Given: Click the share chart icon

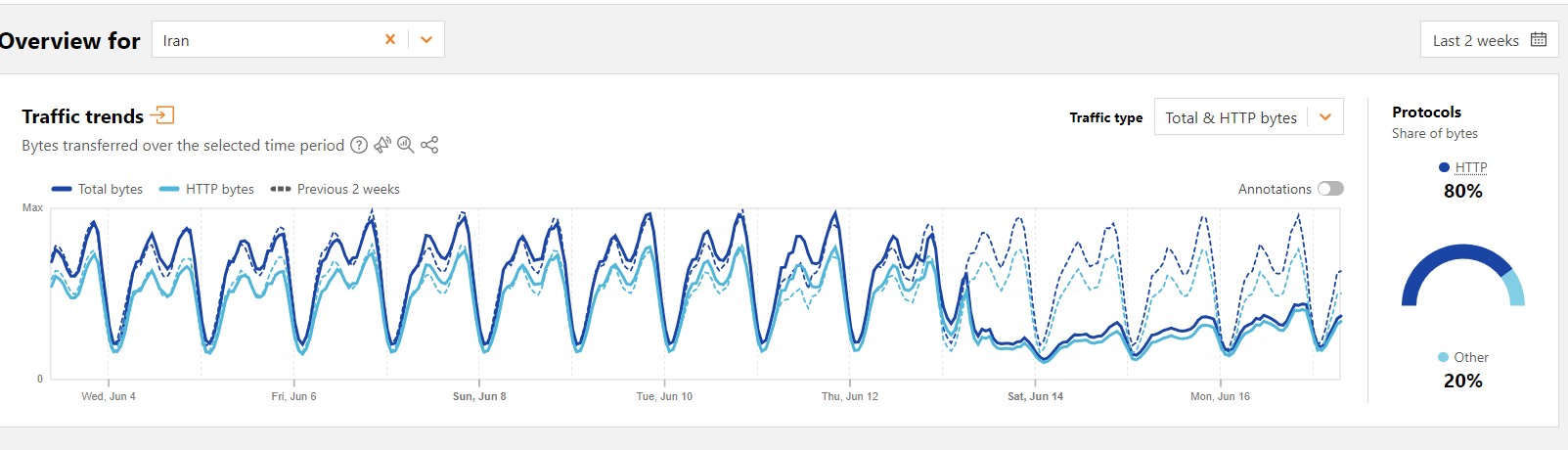Looking at the screenshot, I should [x=429, y=145].
